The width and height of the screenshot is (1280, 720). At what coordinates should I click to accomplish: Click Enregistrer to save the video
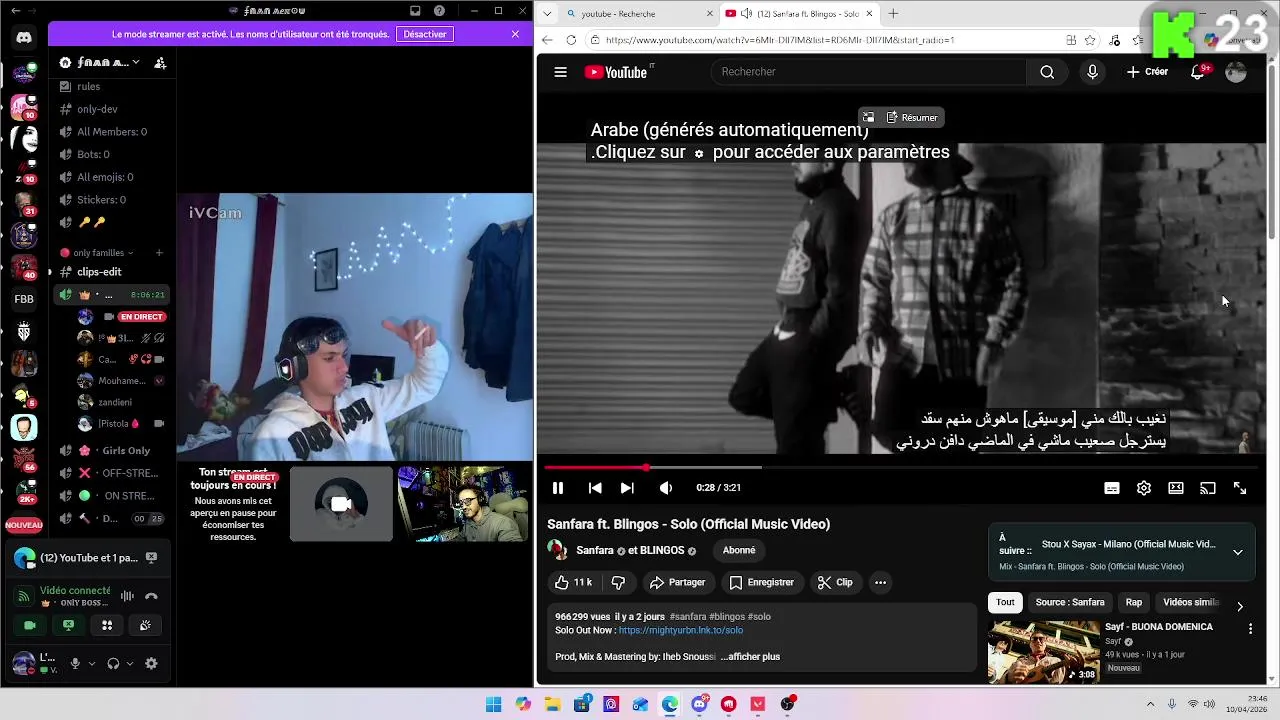(x=762, y=582)
